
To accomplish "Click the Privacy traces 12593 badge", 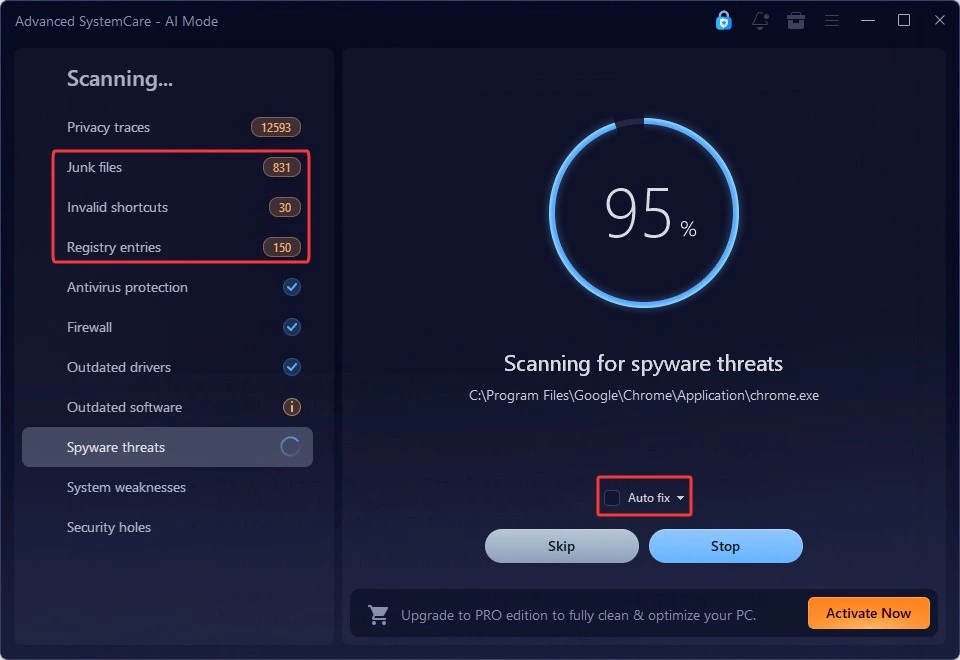I will [x=276, y=127].
